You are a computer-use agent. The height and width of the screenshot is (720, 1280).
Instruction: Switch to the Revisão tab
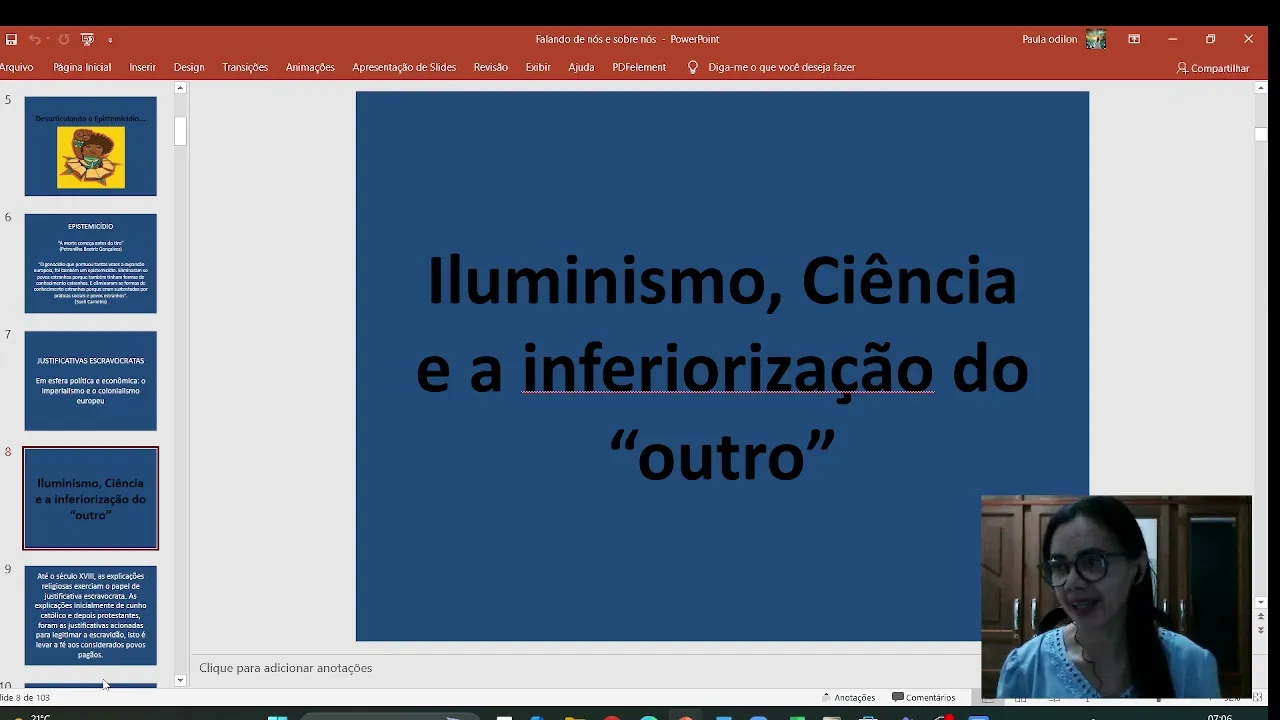click(x=491, y=67)
